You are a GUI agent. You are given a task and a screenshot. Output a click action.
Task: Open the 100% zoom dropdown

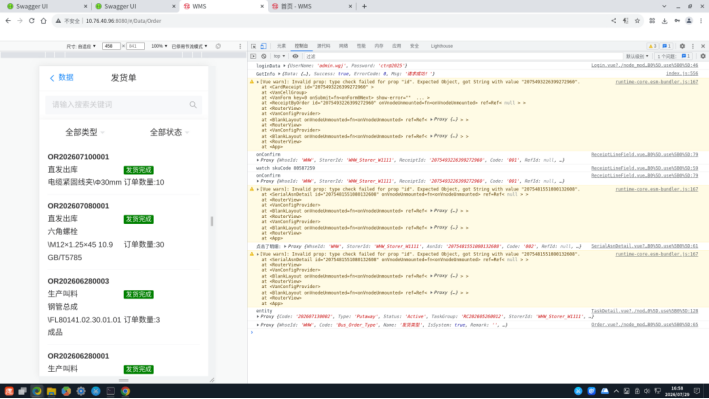click(x=159, y=46)
